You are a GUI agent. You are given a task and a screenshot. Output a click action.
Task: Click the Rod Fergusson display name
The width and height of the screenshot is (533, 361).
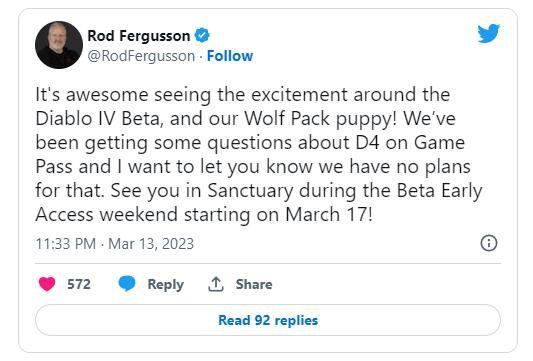coord(139,36)
